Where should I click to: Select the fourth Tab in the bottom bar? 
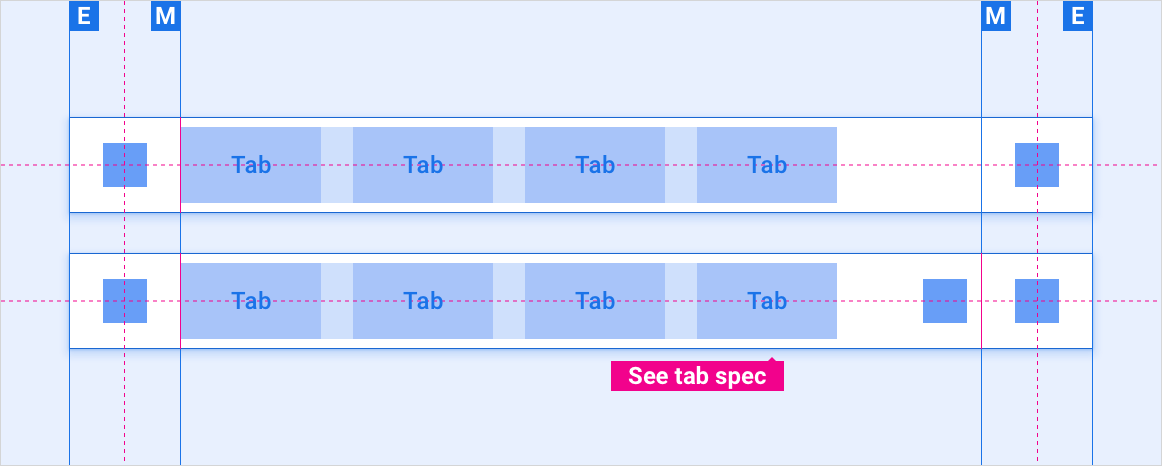pyautogui.click(x=767, y=301)
